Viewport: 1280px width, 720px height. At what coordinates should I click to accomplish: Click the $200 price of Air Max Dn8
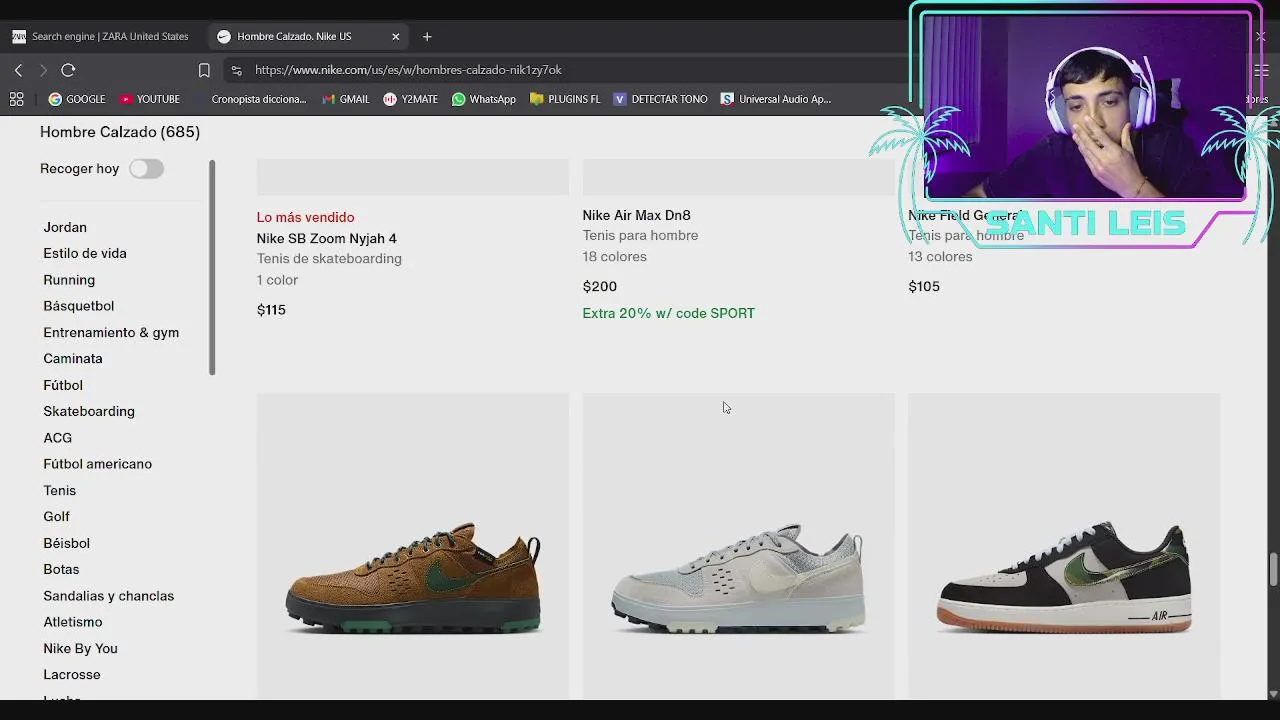tap(600, 286)
